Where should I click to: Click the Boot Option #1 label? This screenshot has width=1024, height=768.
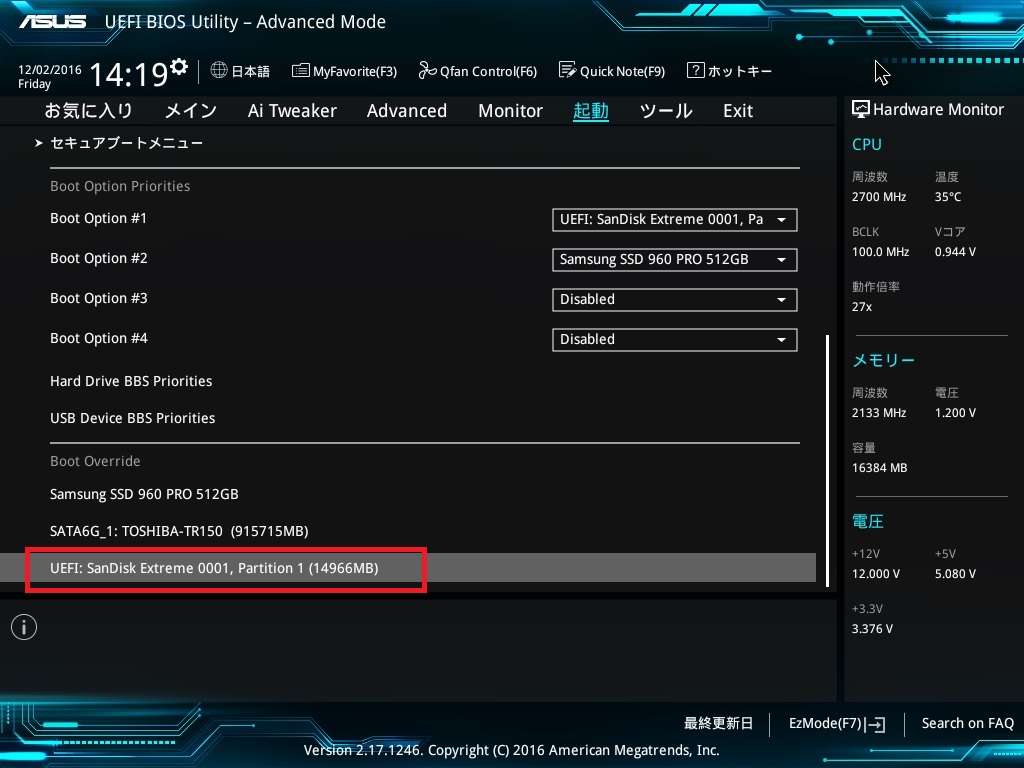[x=99, y=218]
